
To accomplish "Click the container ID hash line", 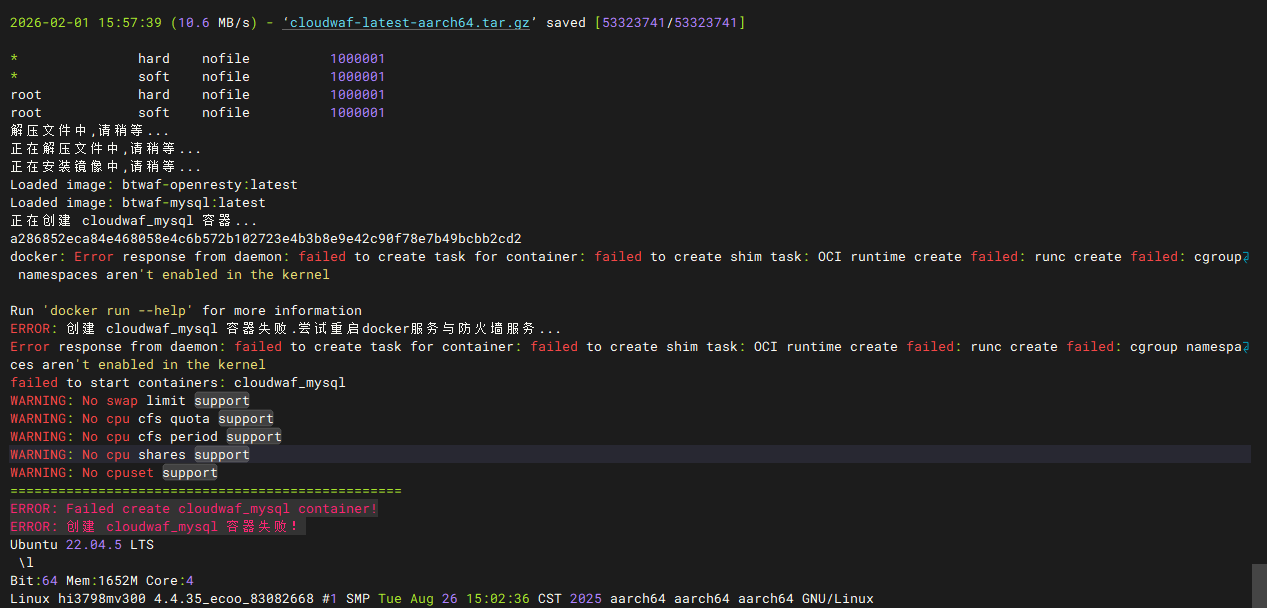I will click(x=265, y=238).
